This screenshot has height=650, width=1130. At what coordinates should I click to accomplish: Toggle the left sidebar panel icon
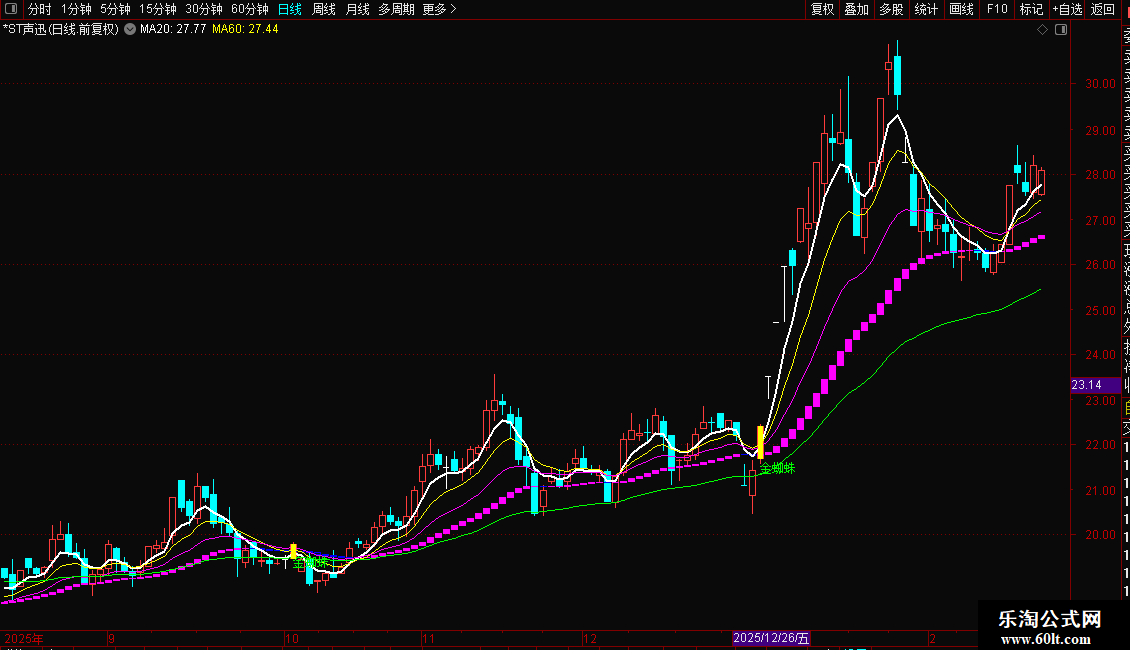(x=11, y=9)
